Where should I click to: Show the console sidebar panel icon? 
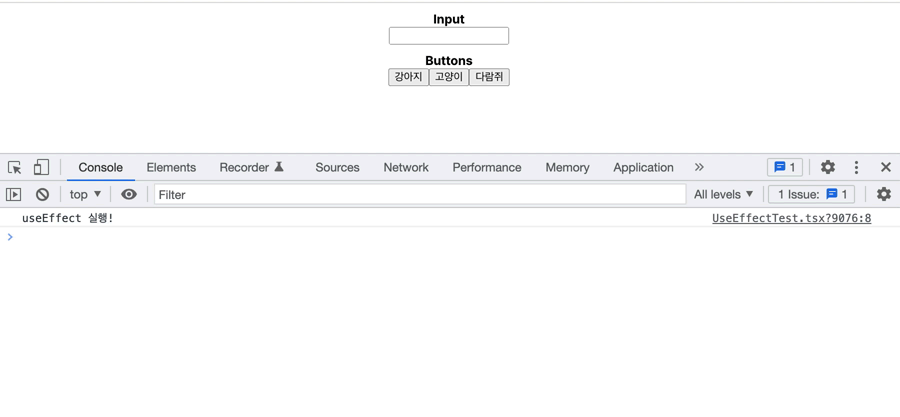[x=14, y=195]
